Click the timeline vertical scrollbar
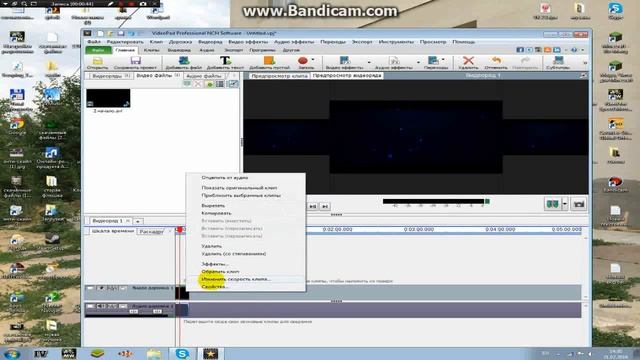This screenshot has width=640, height=360. (586, 267)
